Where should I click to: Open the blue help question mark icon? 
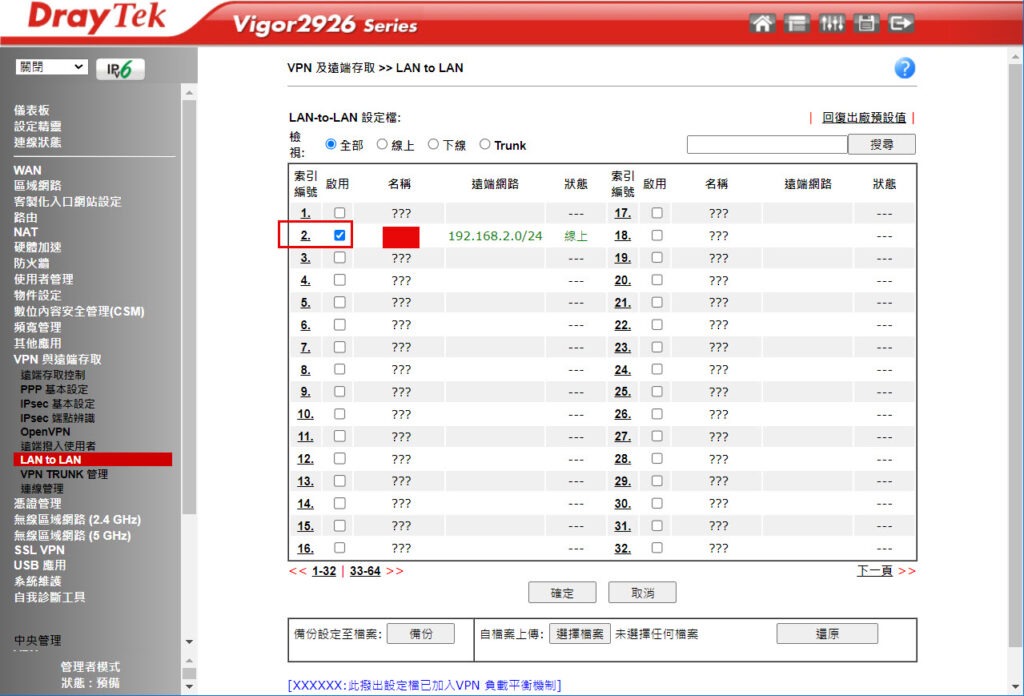[x=904, y=68]
